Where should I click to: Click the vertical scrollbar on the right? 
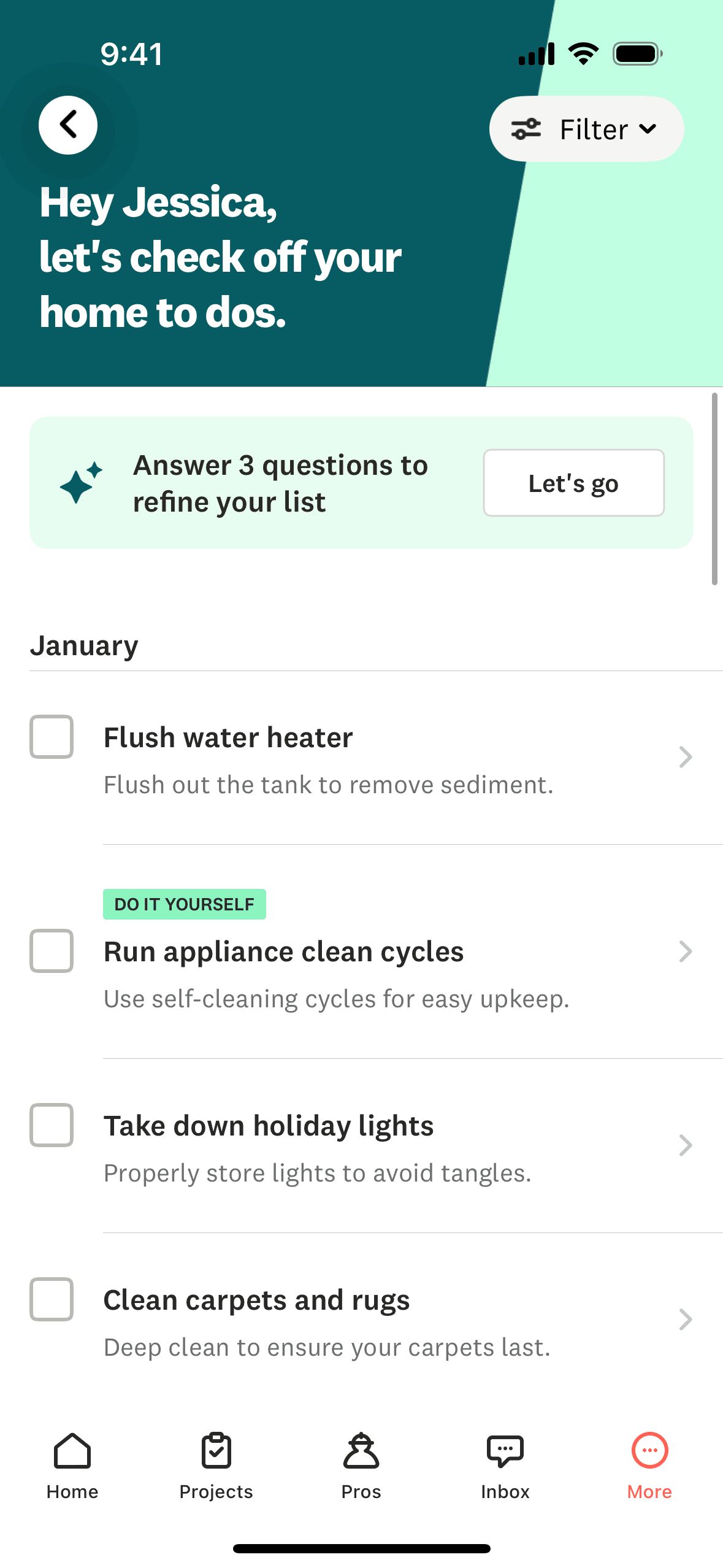[x=714, y=489]
